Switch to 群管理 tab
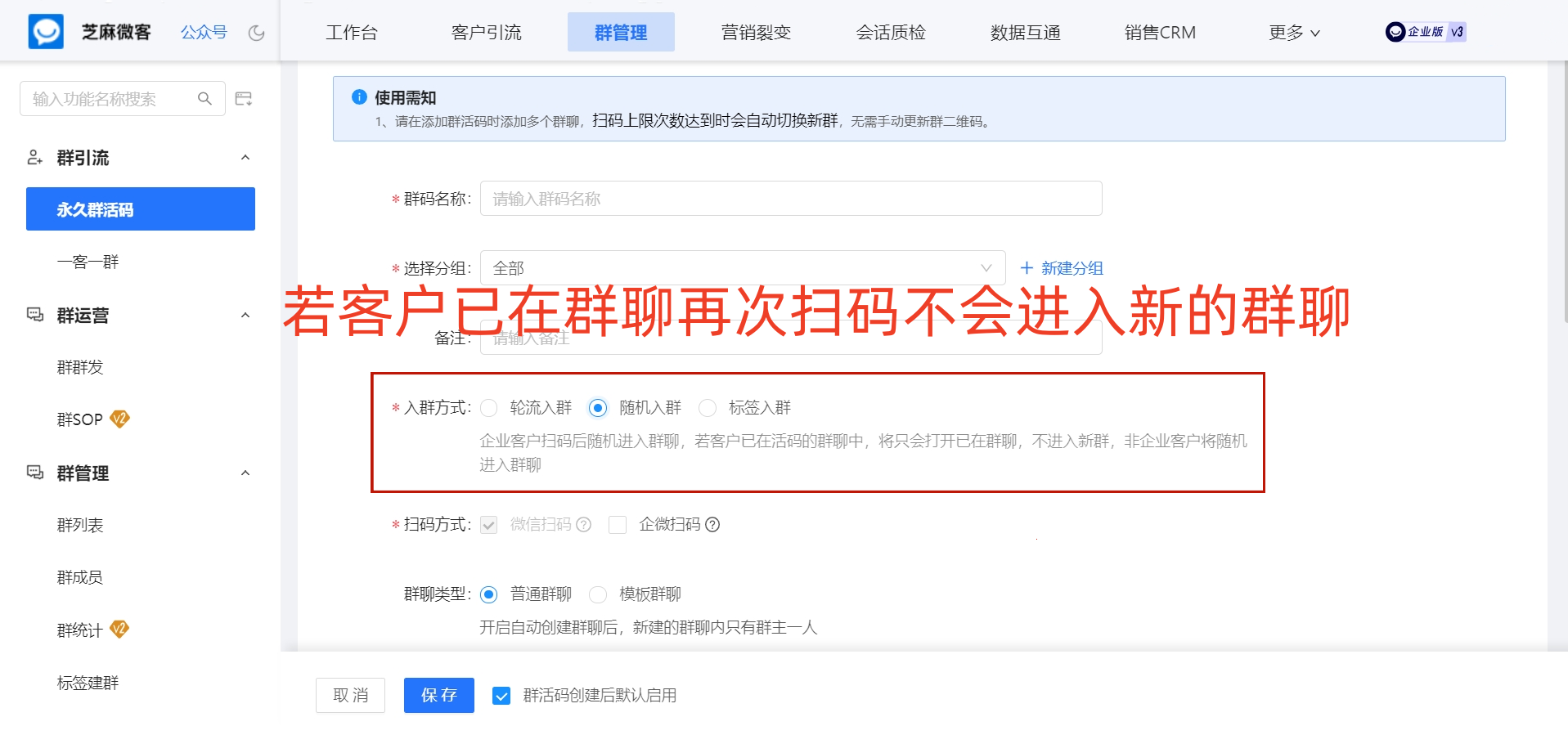This screenshot has width=1568, height=735. tap(621, 33)
